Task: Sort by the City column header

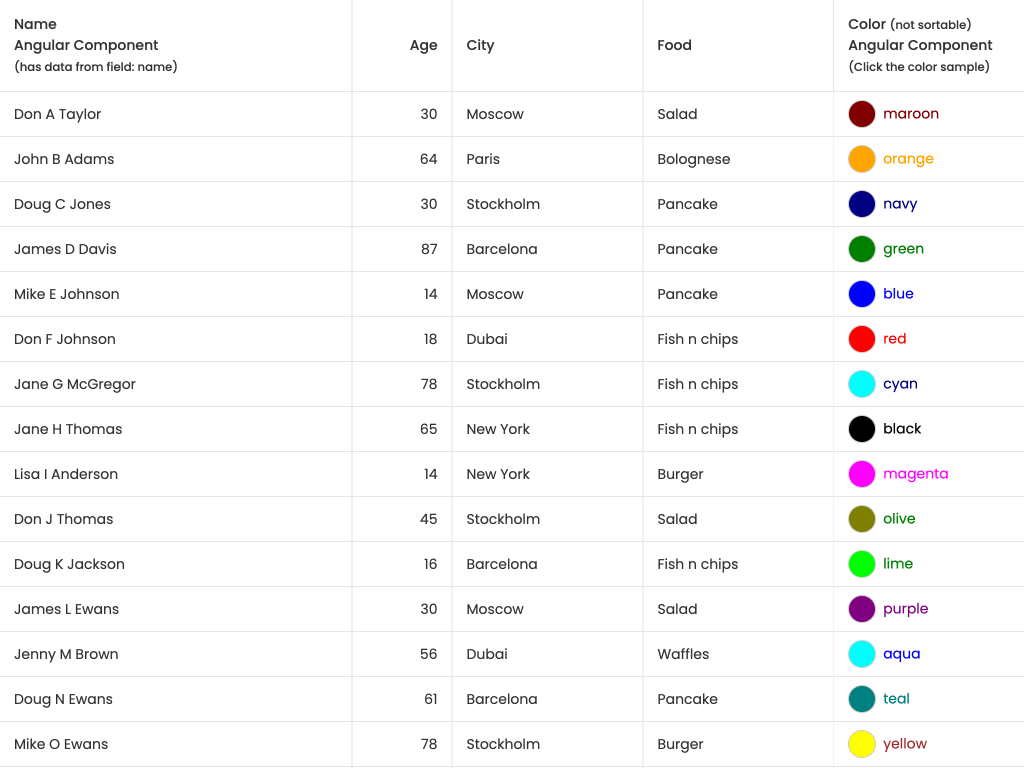Action: tap(480, 45)
